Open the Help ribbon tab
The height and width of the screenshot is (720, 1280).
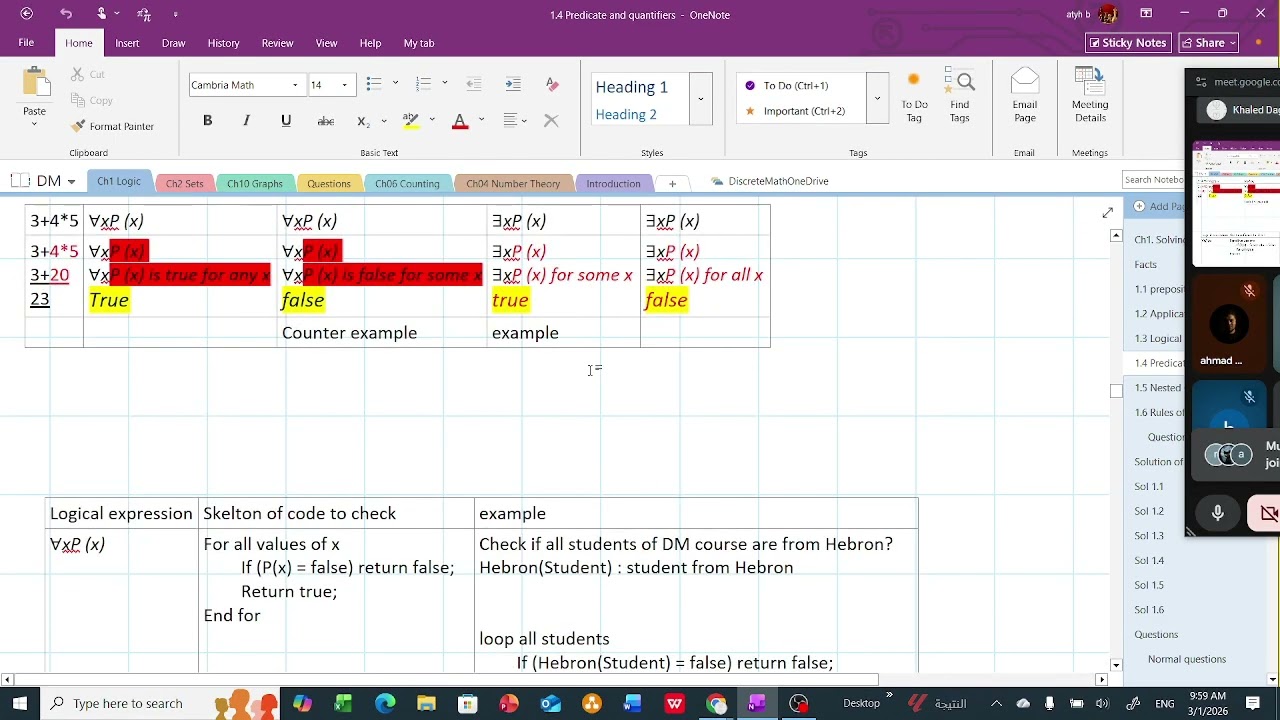(370, 43)
